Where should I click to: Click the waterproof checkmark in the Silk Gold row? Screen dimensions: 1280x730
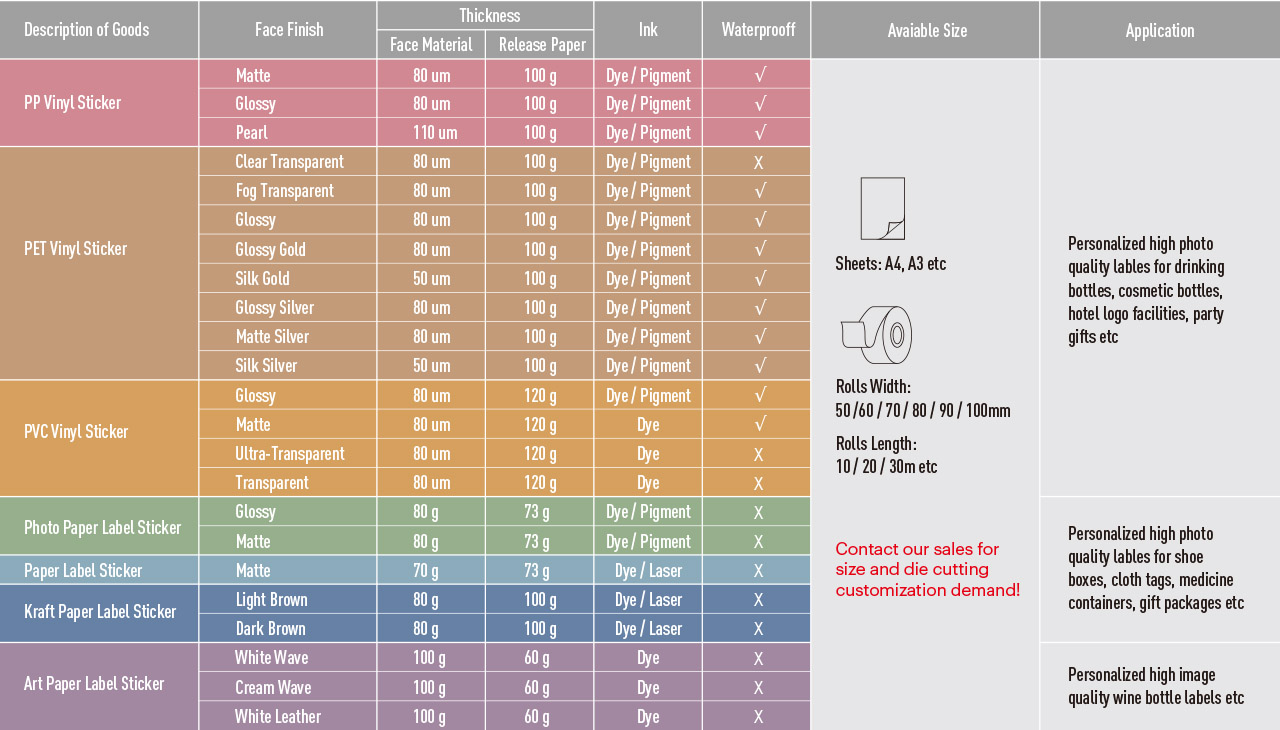click(760, 279)
